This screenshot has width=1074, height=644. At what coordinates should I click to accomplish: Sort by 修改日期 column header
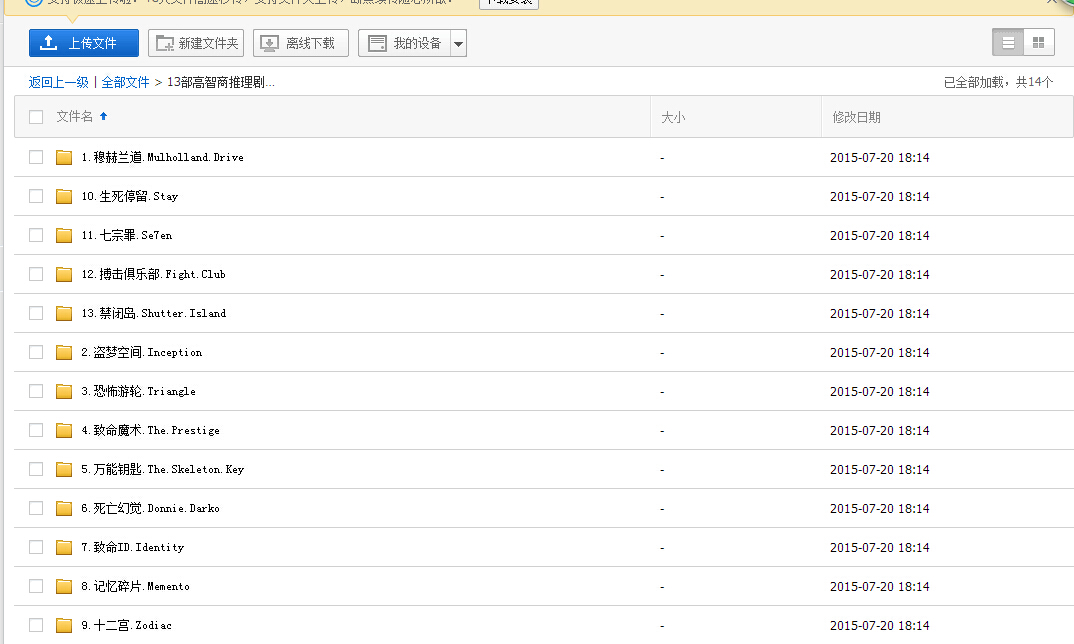pyautogui.click(x=856, y=117)
